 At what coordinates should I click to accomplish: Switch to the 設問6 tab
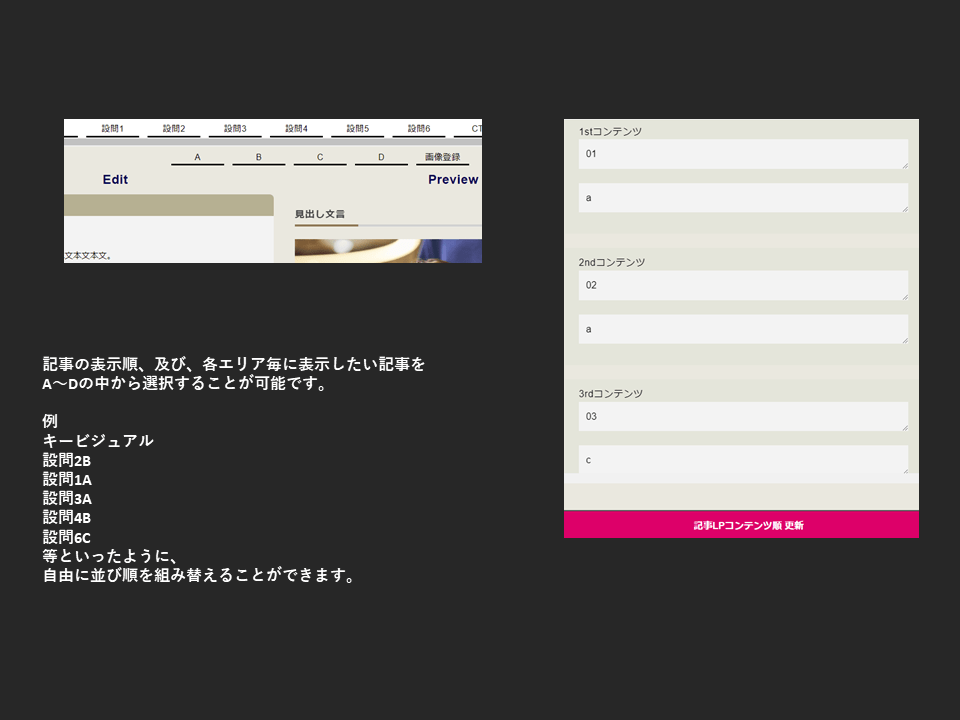coord(418,129)
